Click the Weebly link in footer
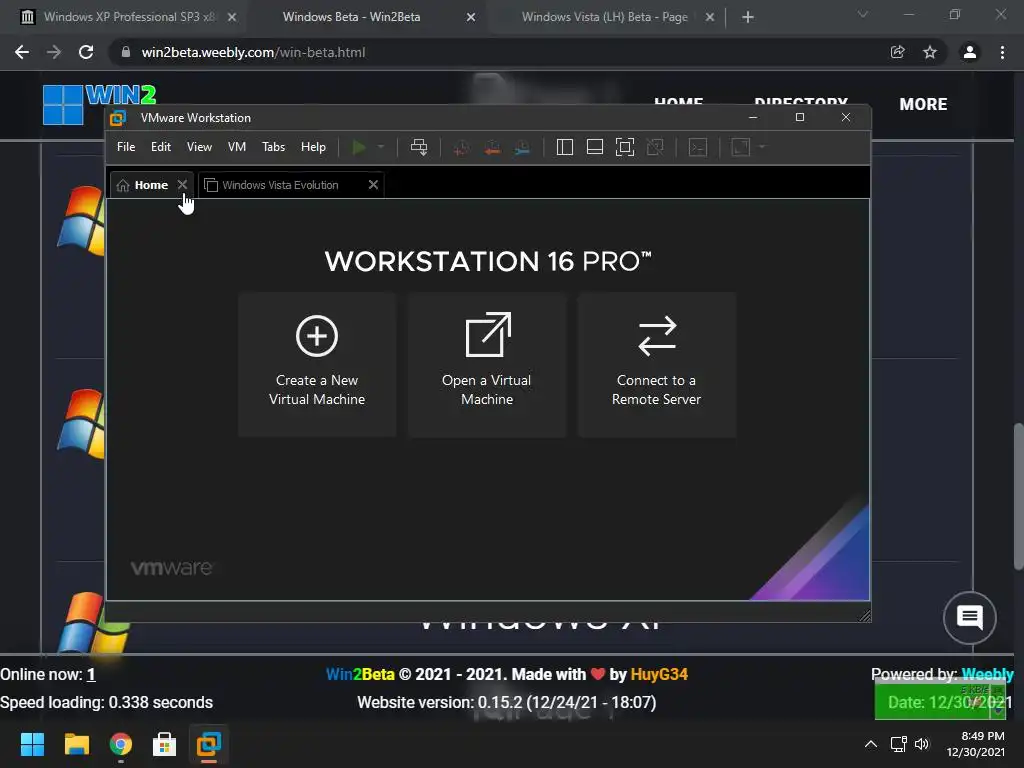 point(987,675)
